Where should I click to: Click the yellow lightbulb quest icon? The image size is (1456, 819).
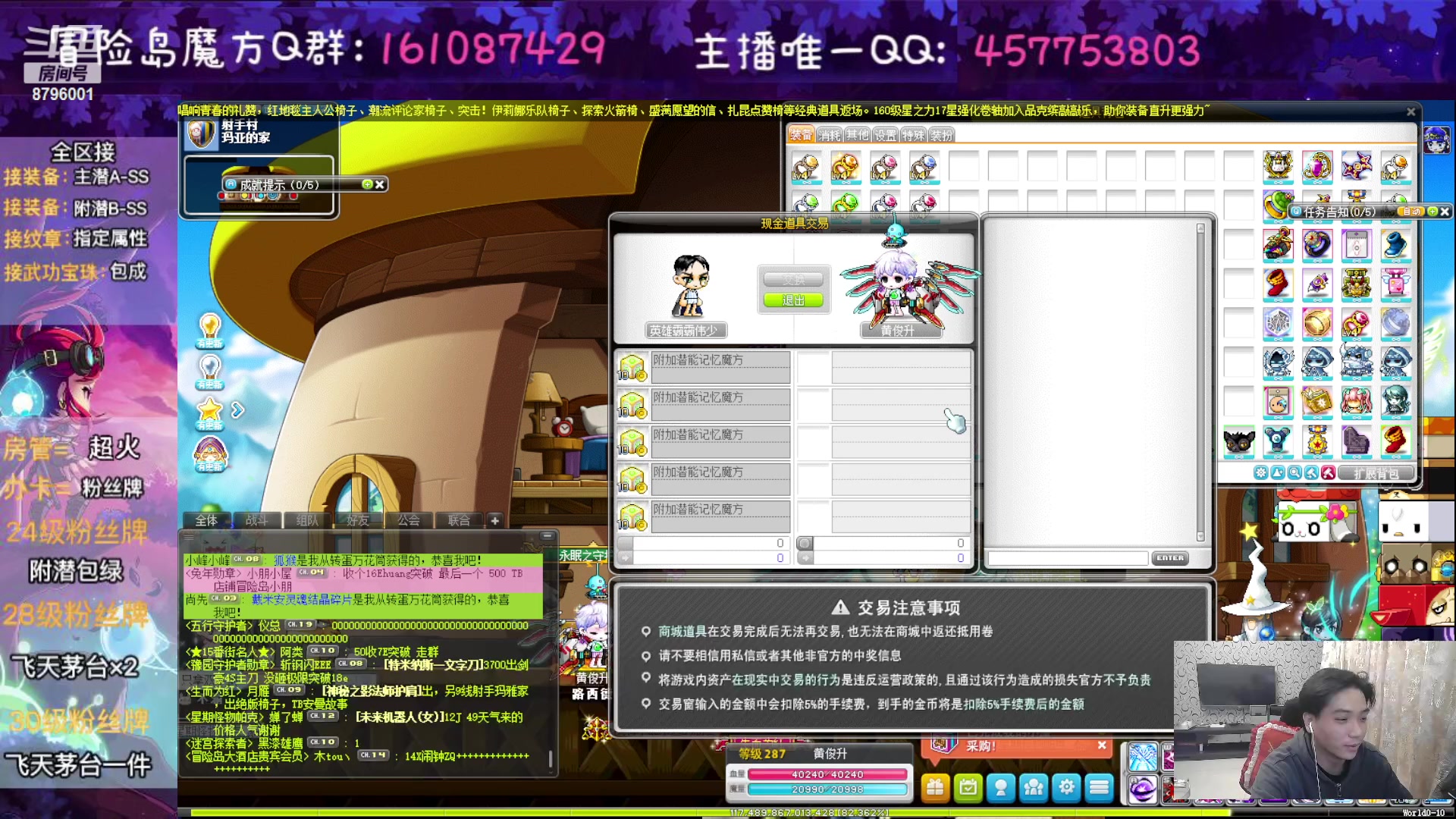[210, 330]
